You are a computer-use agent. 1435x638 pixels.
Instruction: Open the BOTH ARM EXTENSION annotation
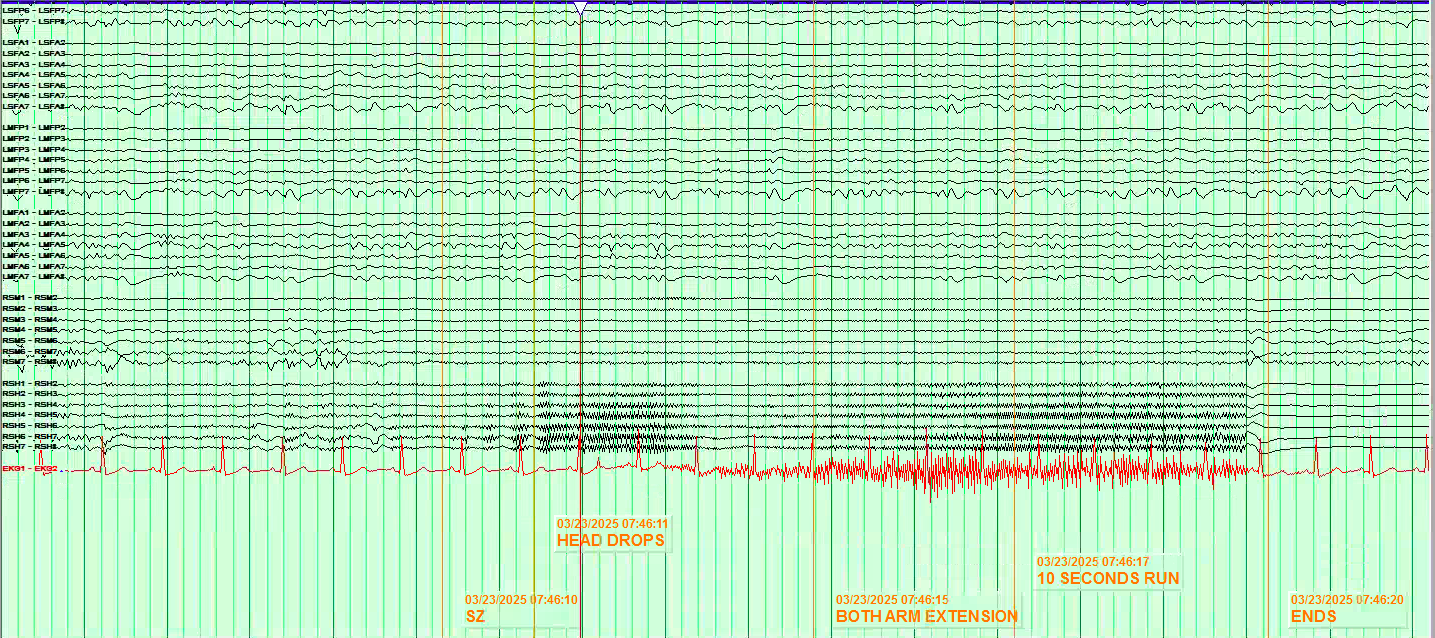(x=927, y=616)
